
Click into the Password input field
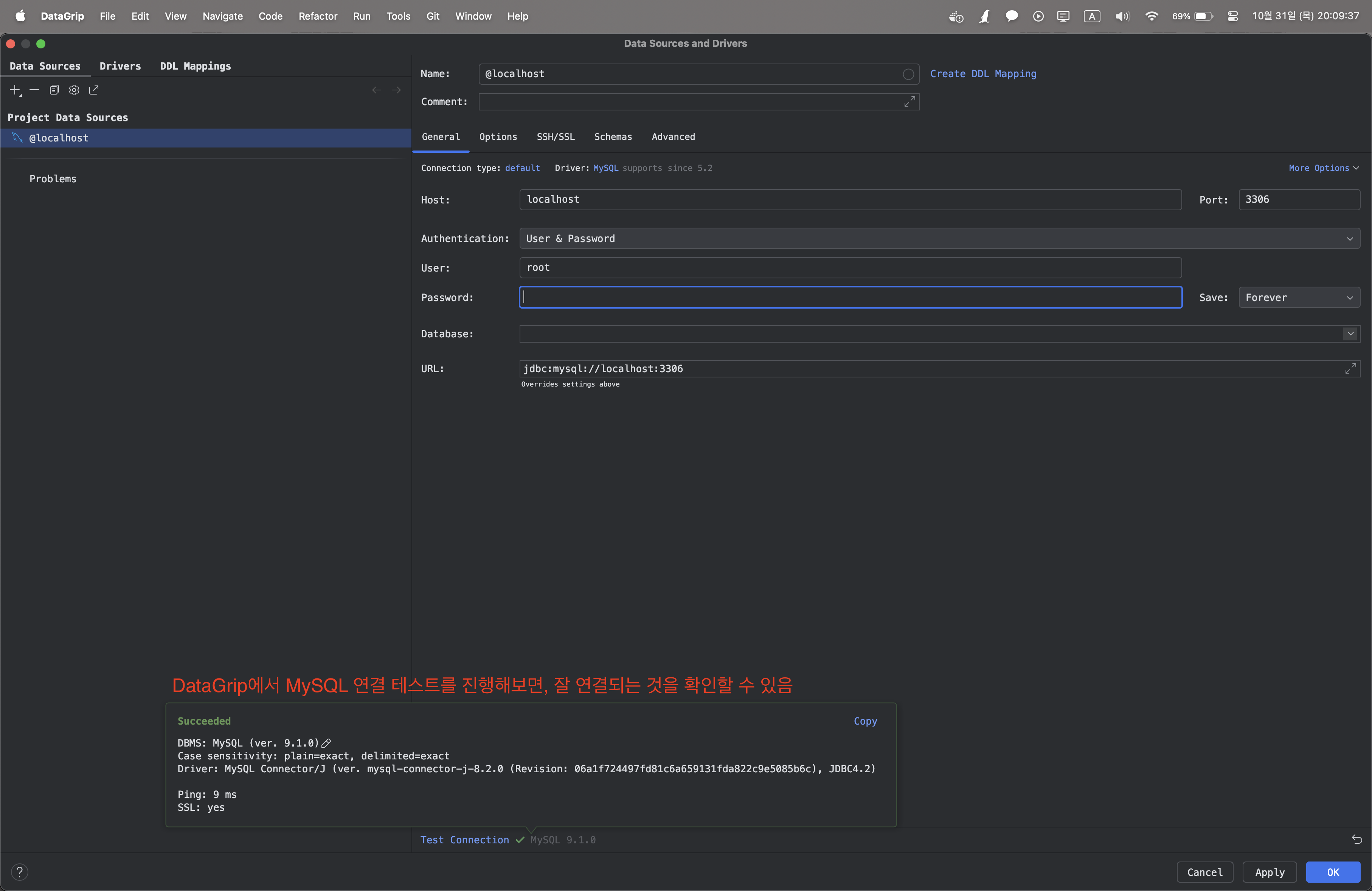tap(850, 297)
